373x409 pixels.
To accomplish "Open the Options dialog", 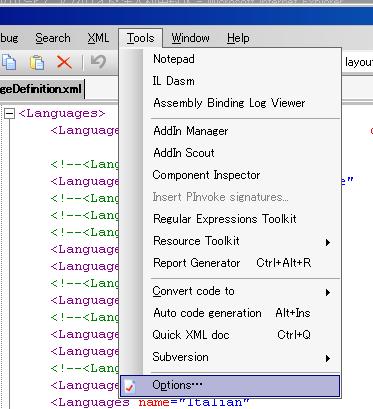I will point(230,386).
